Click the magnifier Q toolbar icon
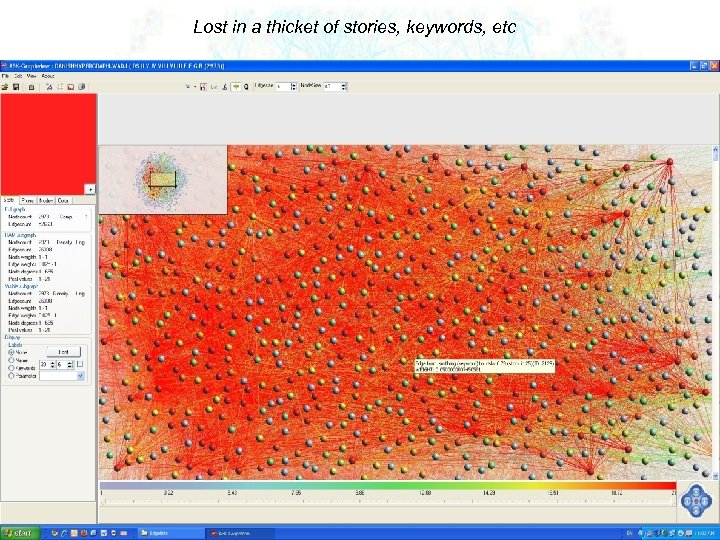The width and height of the screenshot is (720, 540). pos(246,86)
